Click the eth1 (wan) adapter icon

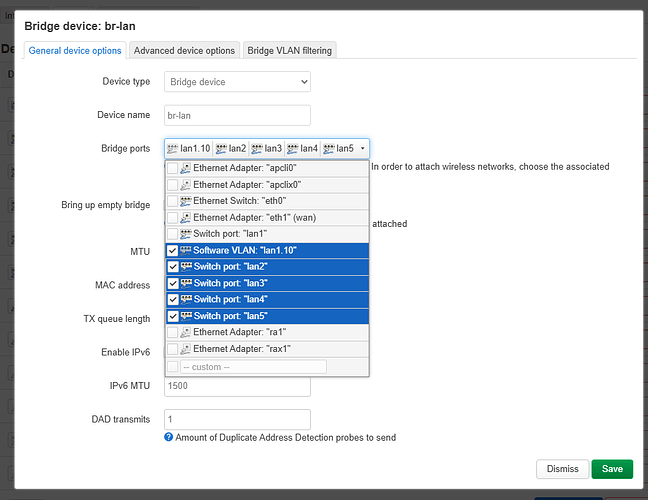(186, 217)
